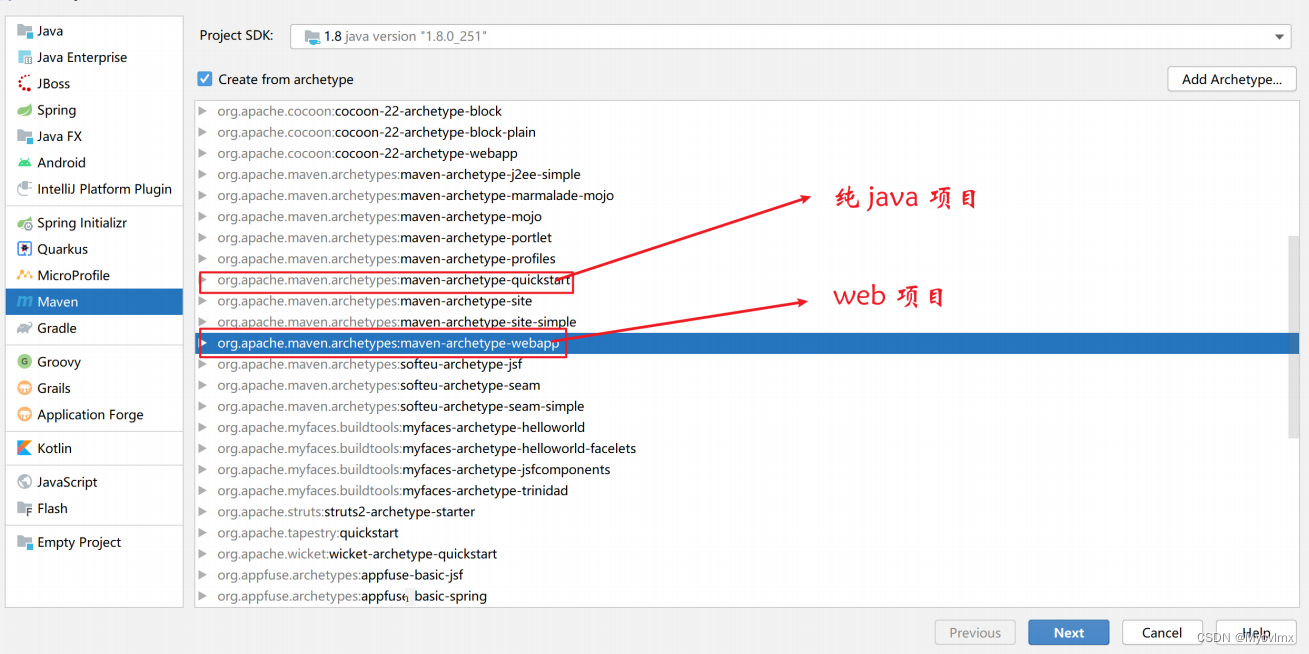This screenshot has height=654, width=1309.
Task: Click the Groovy icon
Action: pyautogui.click(x=25, y=362)
